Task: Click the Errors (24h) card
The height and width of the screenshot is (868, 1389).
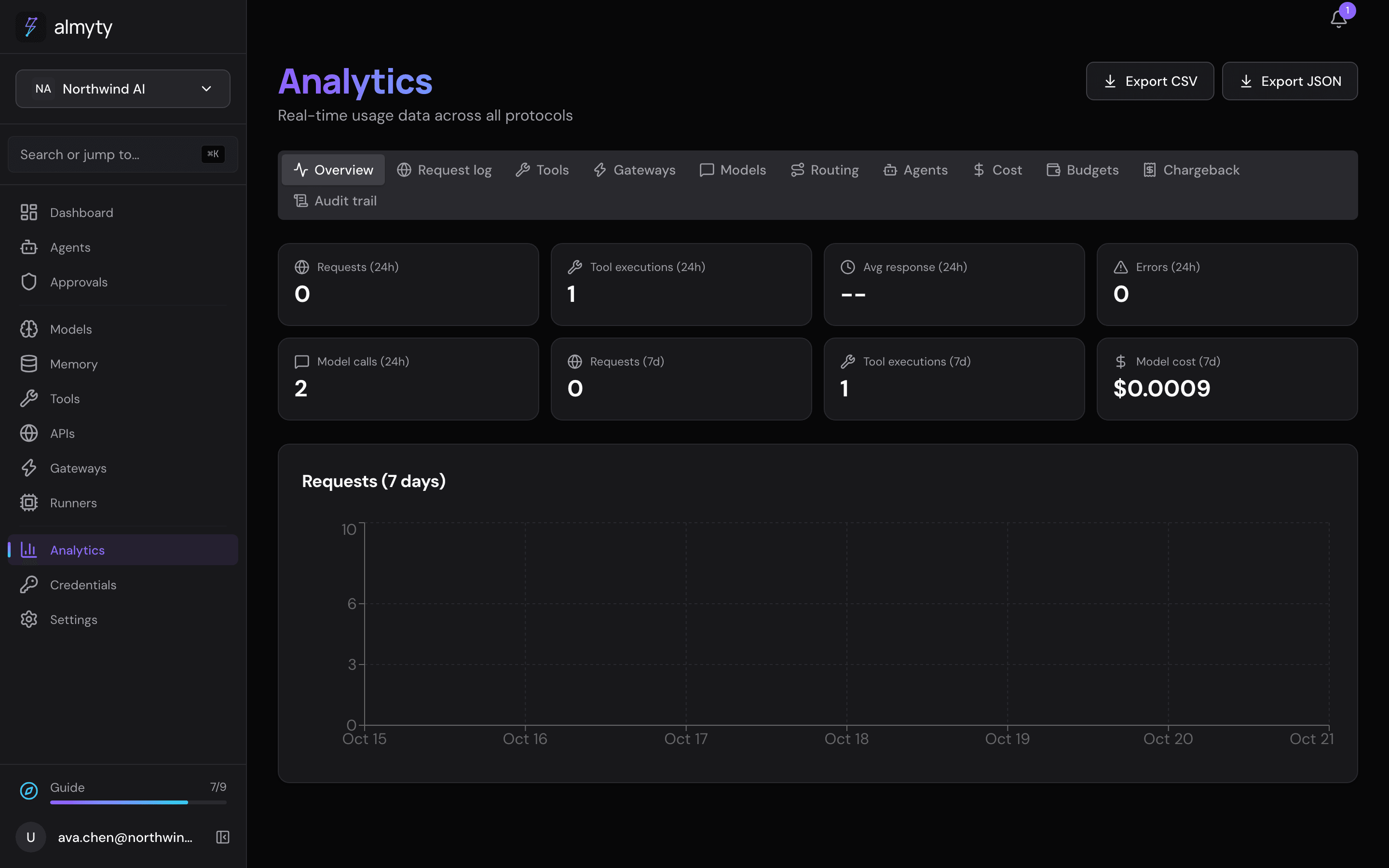Action: pos(1226,284)
